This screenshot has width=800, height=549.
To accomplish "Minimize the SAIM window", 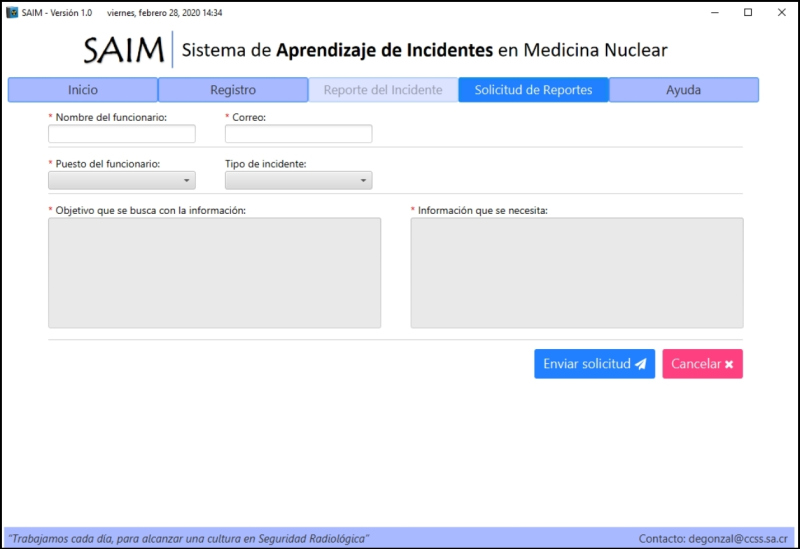I will tap(715, 12).
